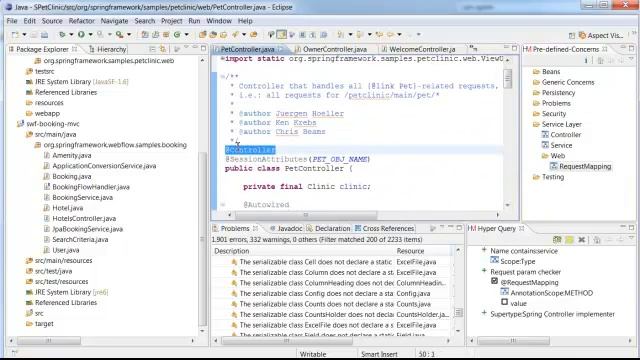Click the External Tools run icon
Screen dimensions: 640x360
119,35
